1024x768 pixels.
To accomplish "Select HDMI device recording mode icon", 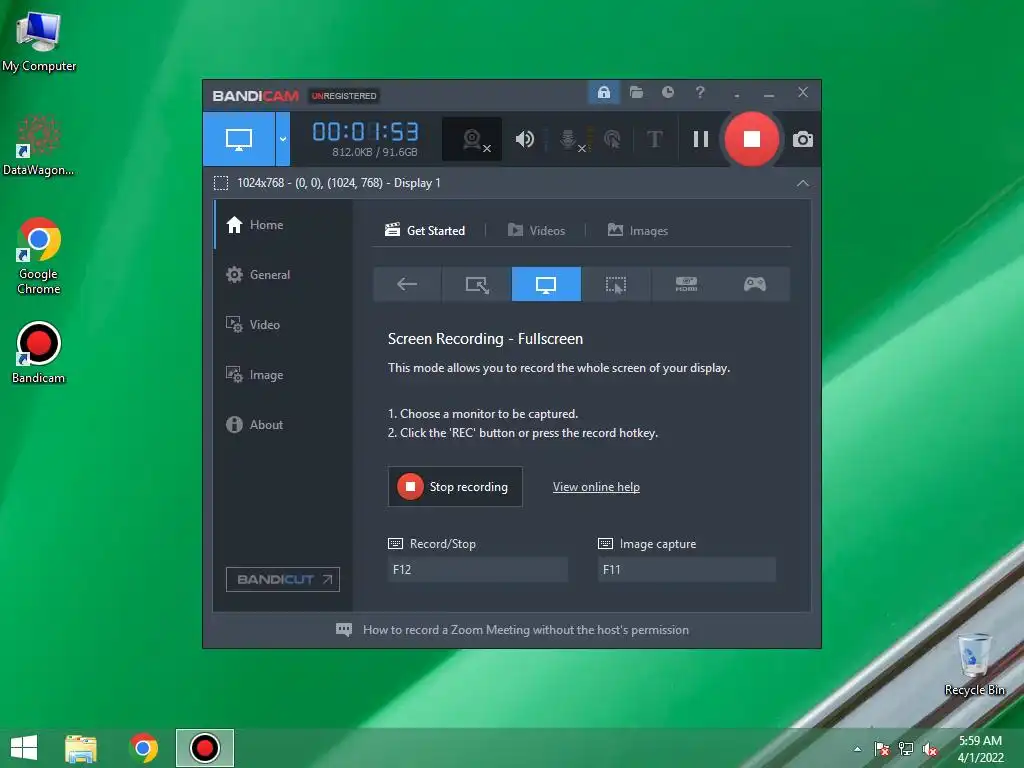I will tap(686, 284).
